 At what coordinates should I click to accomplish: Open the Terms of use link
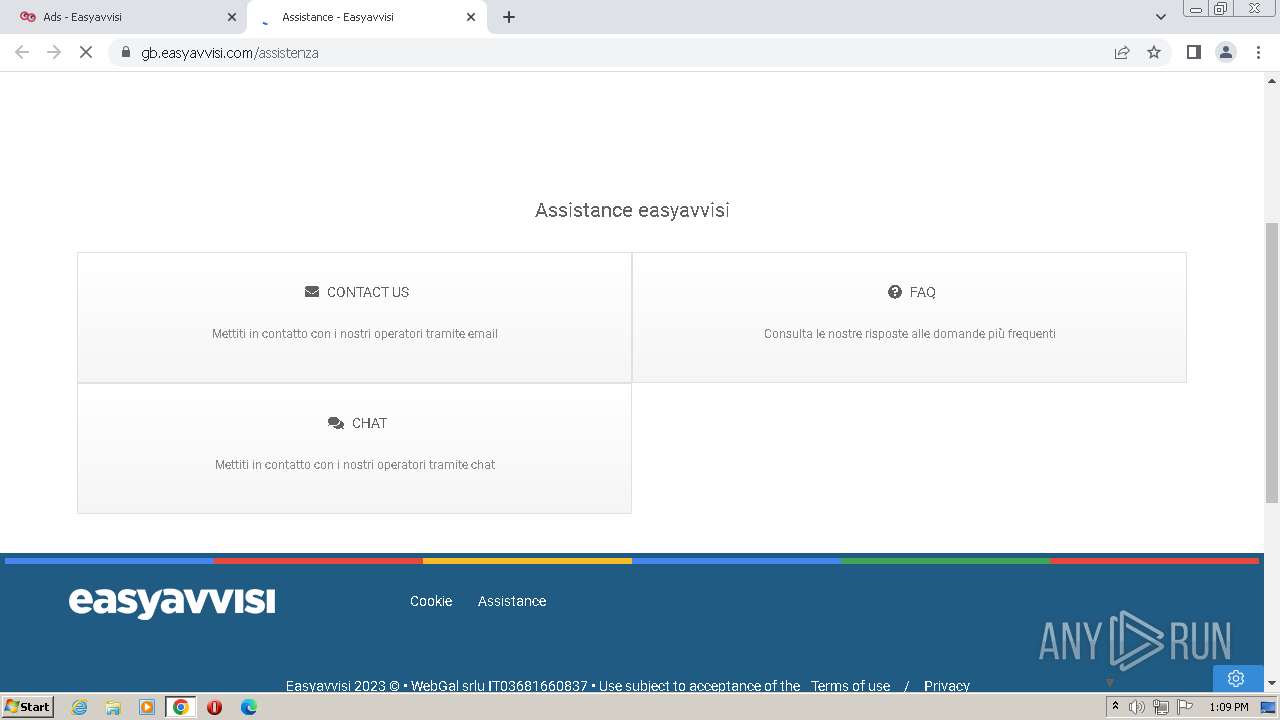pos(850,686)
